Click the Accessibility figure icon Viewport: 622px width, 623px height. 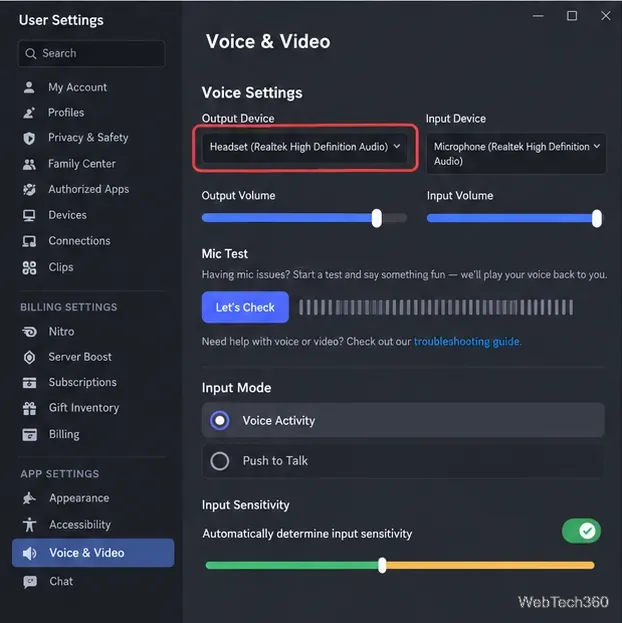29,524
